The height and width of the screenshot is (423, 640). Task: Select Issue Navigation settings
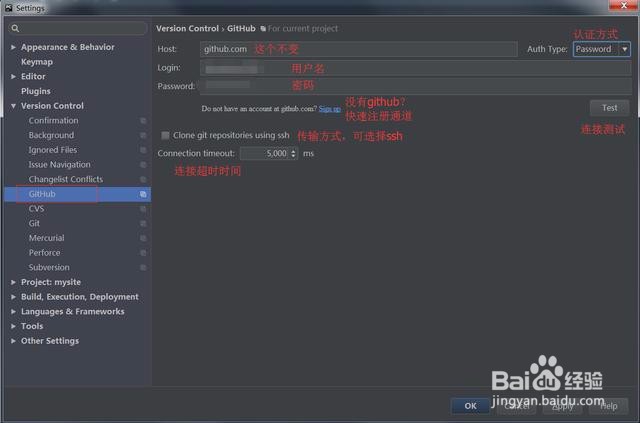pos(60,165)
